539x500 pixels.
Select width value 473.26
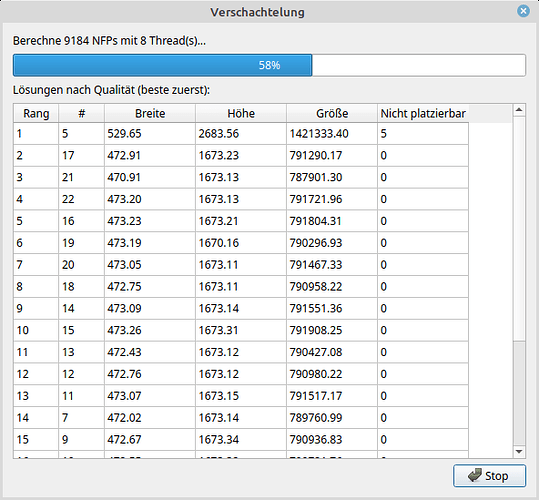tap(150, 330)
